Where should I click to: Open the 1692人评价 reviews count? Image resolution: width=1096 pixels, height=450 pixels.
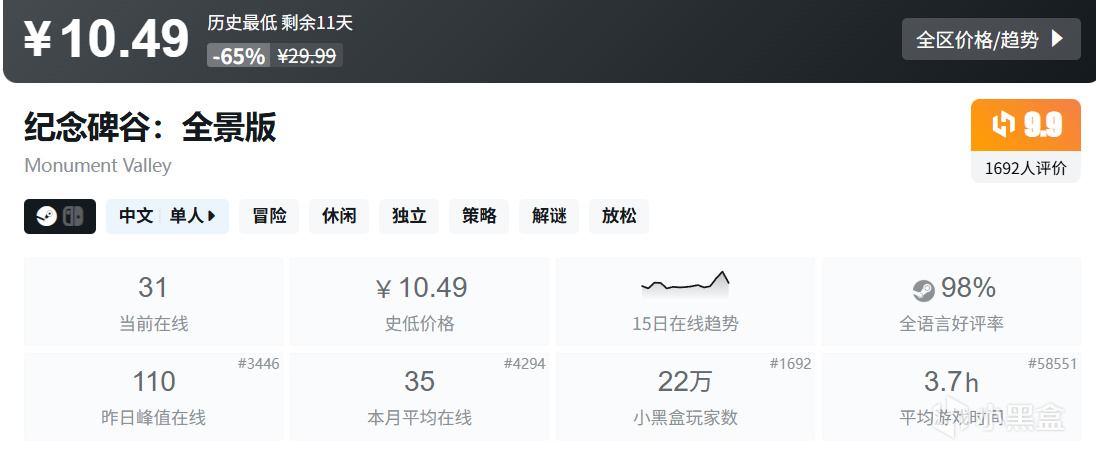pos(1025,168)
